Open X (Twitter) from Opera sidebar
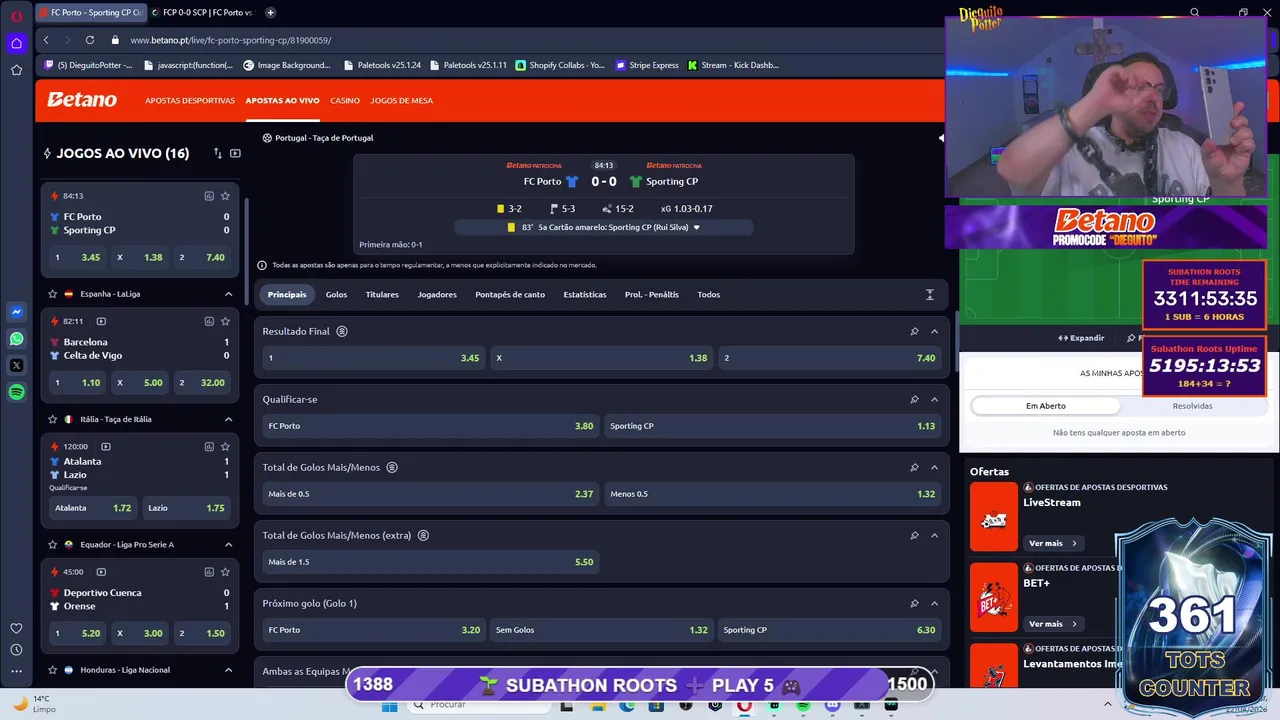Screen dimensions: 1280x720 16,366
